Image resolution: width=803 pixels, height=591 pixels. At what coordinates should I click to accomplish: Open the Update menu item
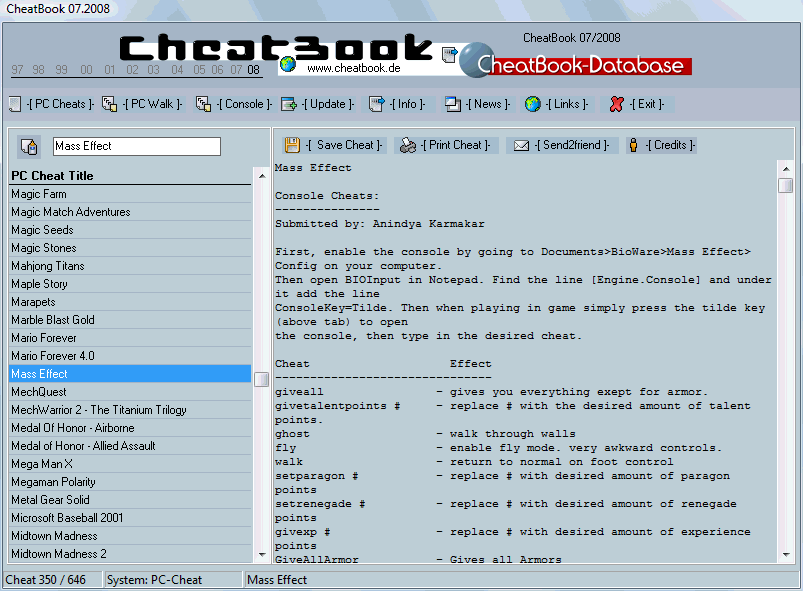point(328,104)
